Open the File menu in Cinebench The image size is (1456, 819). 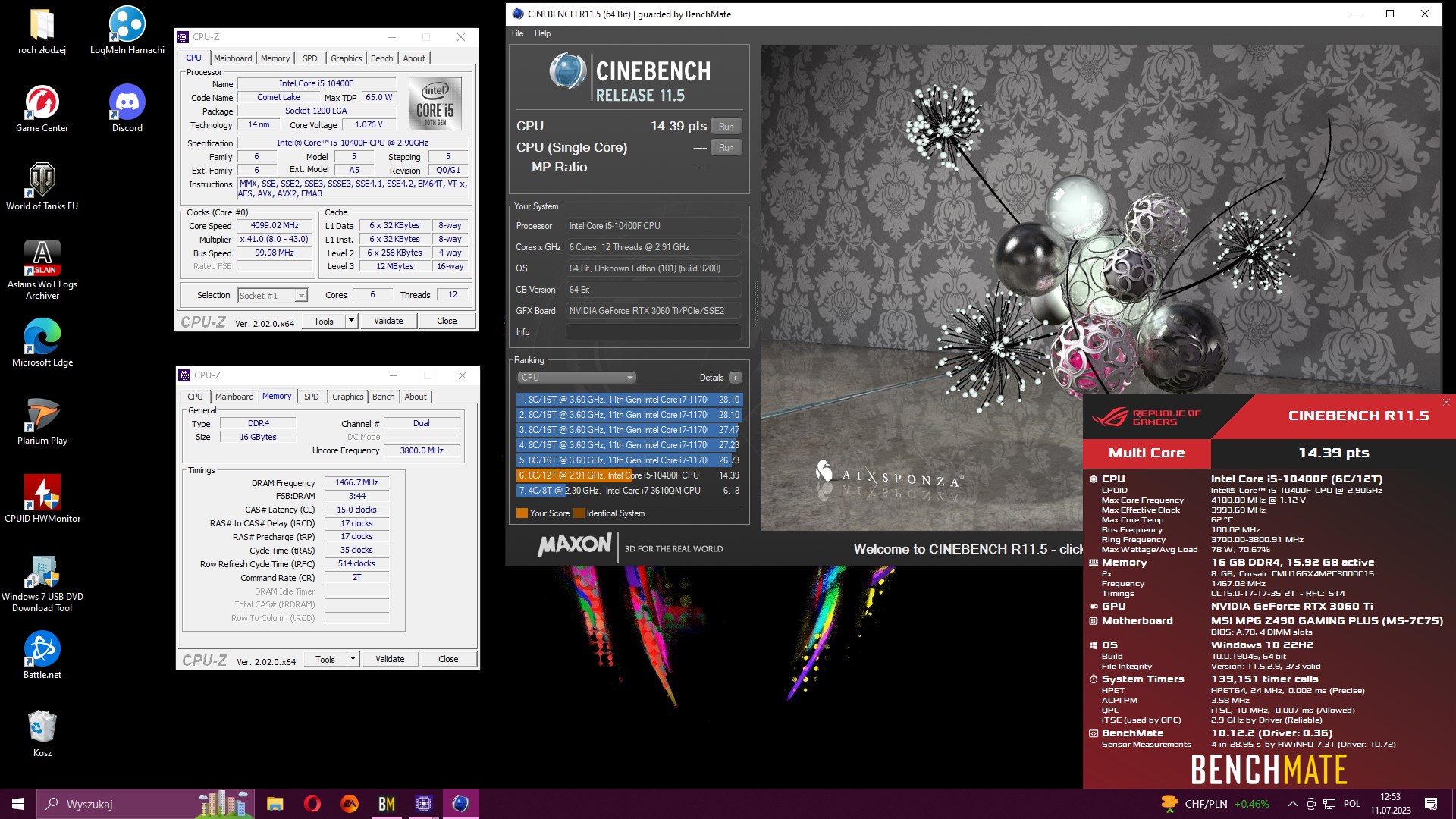pos(518,33)
